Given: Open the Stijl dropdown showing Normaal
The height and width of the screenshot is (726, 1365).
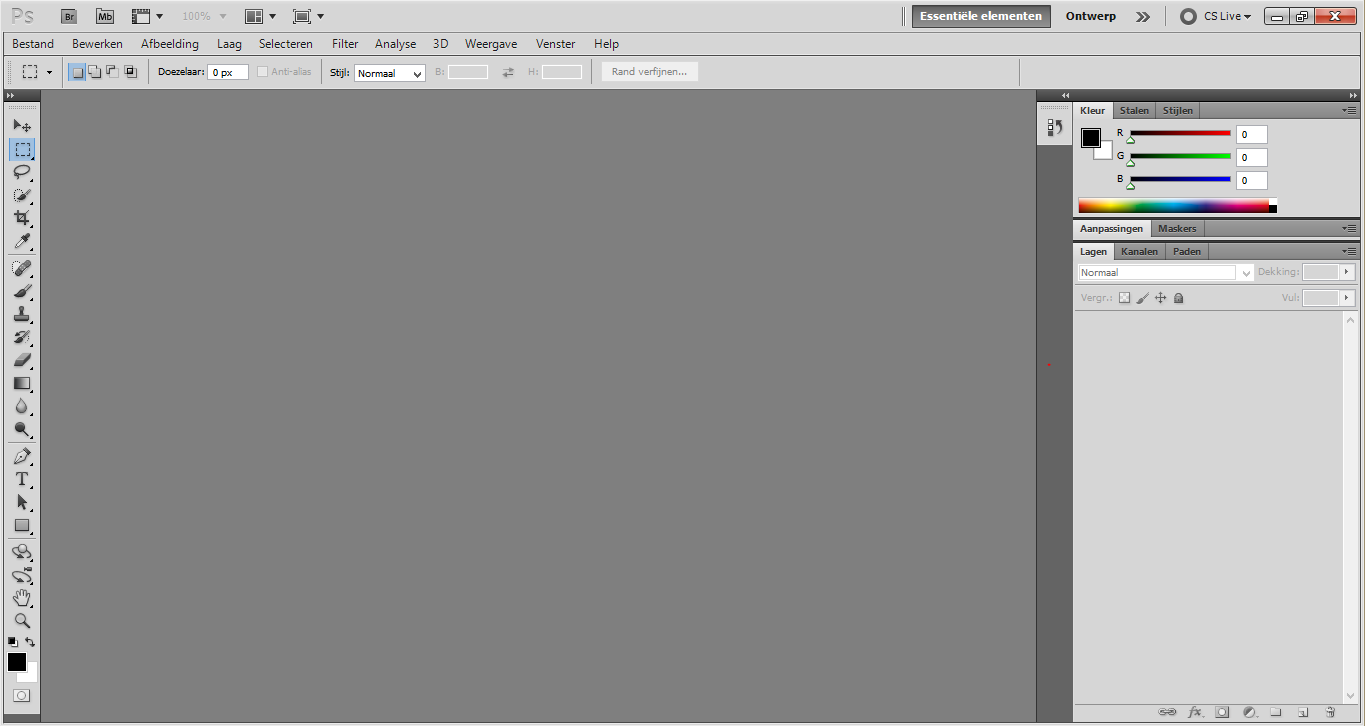Looking at the screenshot, I should [x=390, y=73].
